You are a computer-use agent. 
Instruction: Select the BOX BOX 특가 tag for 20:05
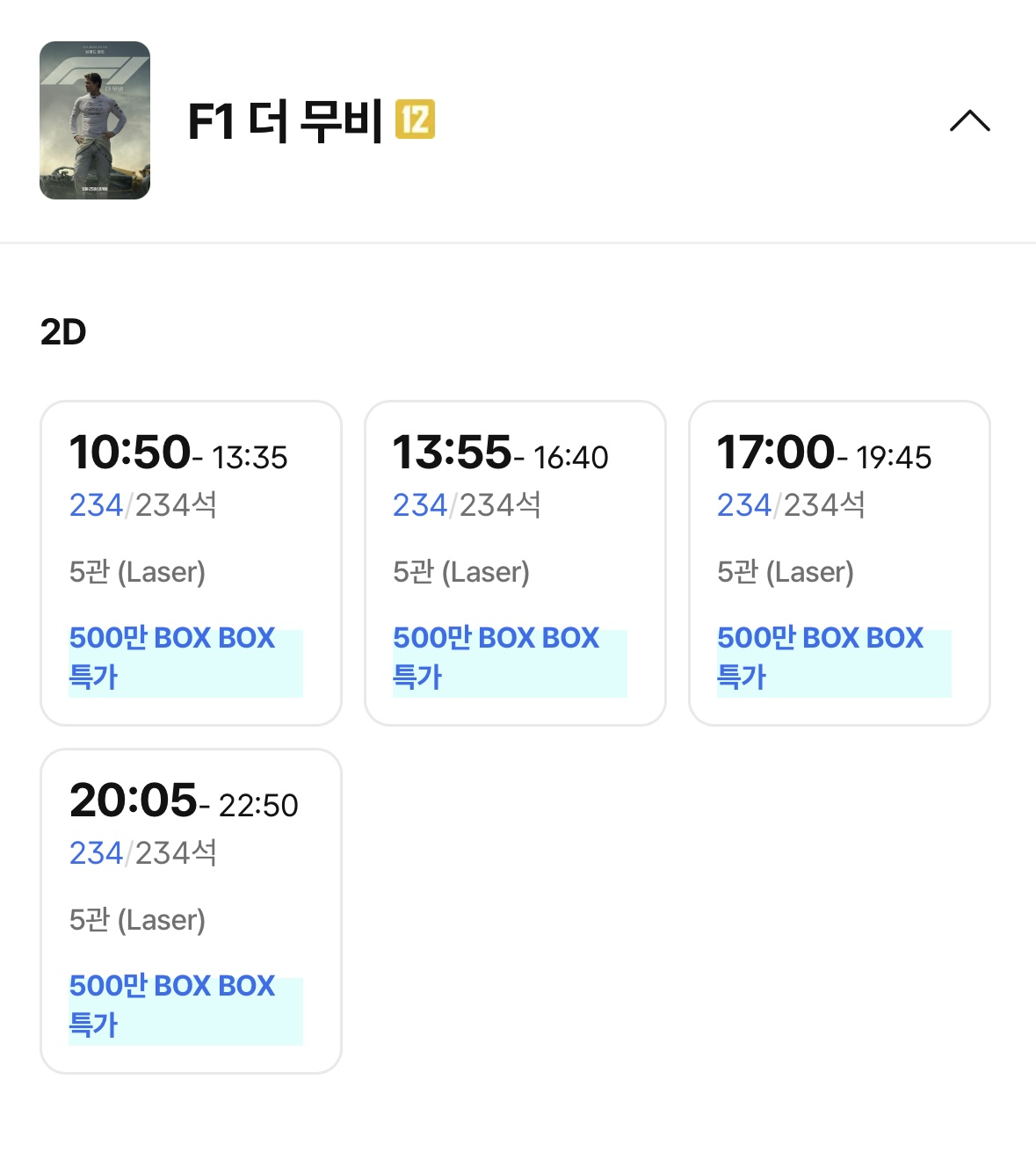pos(185,1005)
